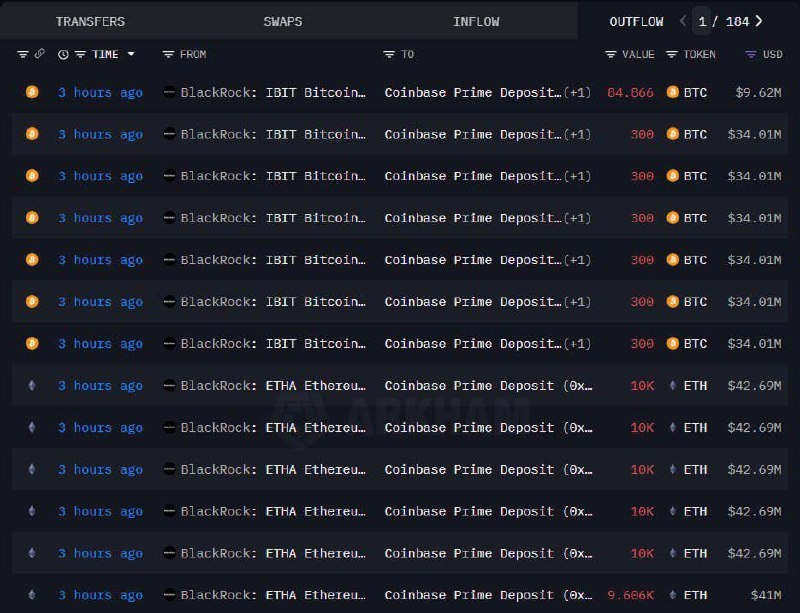The image size is (800, 613).
Task: Click BlackRock entity logo in $9.62M row
Action: coord(169,92)
